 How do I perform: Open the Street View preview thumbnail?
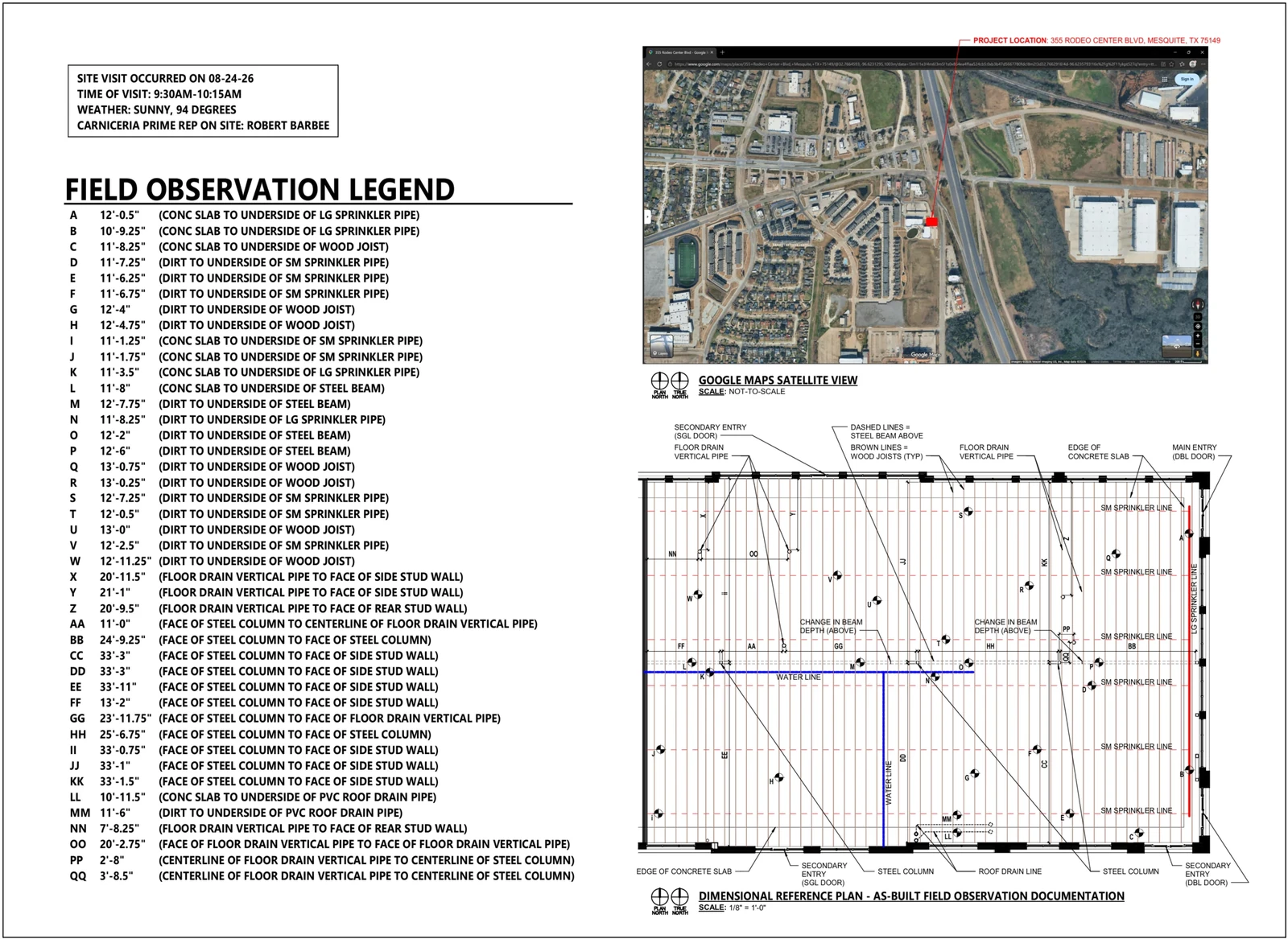tap(1177, 346)
